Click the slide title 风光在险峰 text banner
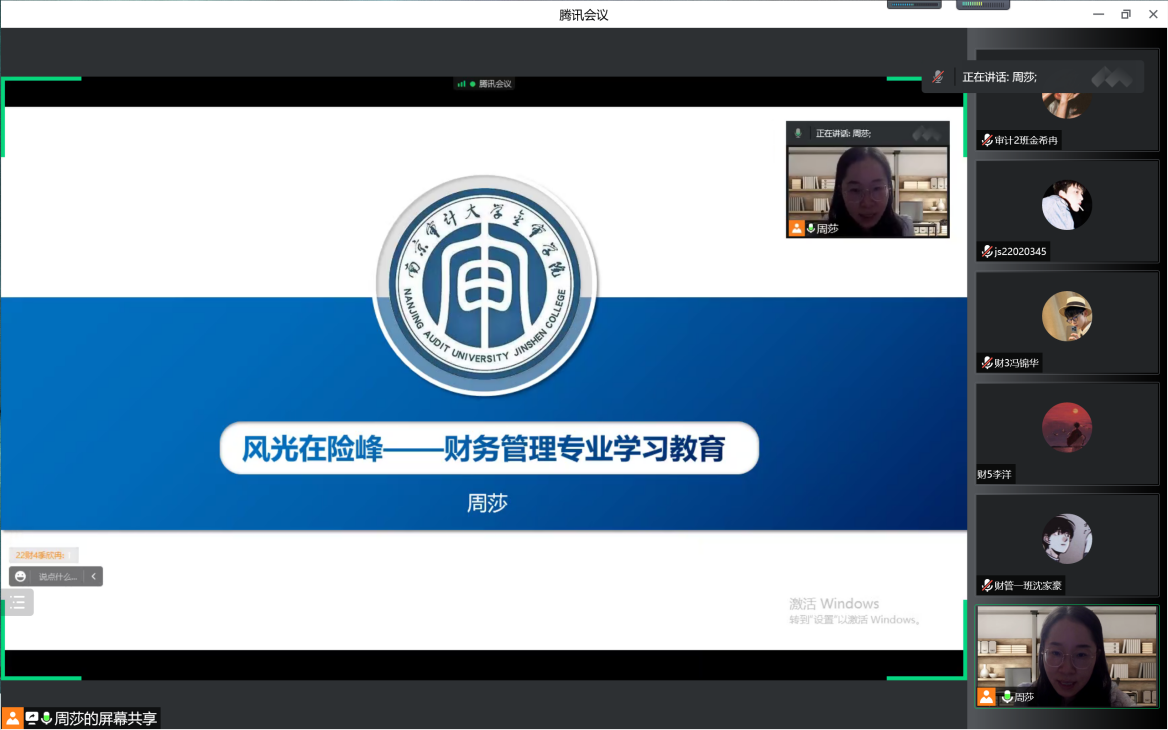The width and height of the screenshot is (1168, 730). tap(489, 448)
